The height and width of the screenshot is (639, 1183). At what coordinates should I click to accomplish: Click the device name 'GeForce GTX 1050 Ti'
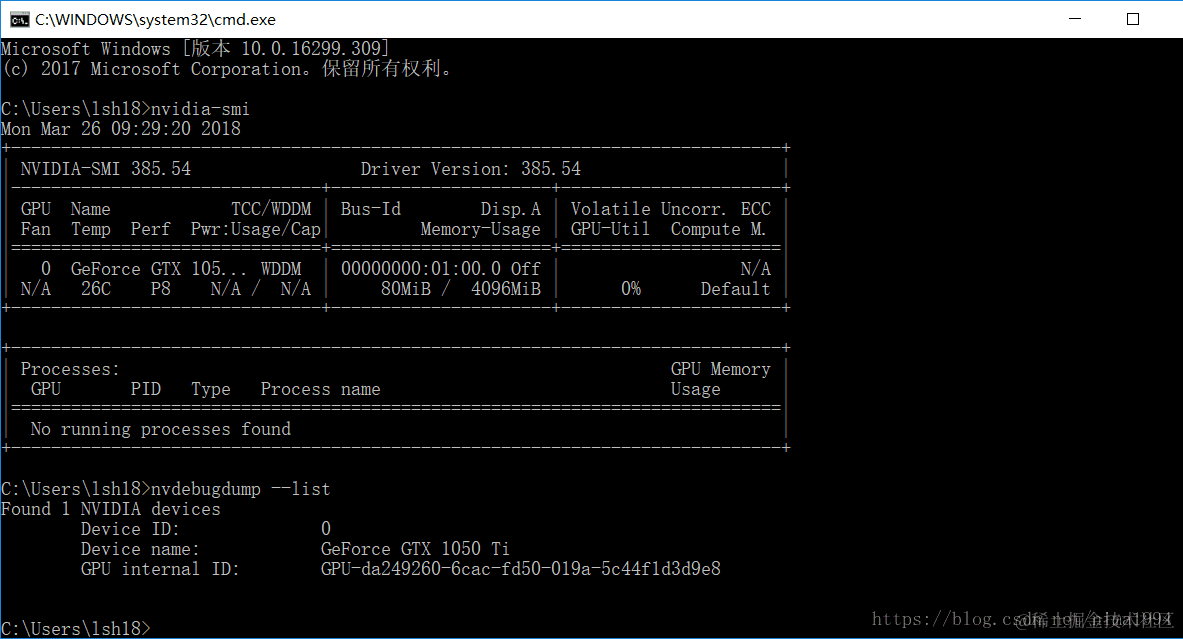(x=415, y=549)
